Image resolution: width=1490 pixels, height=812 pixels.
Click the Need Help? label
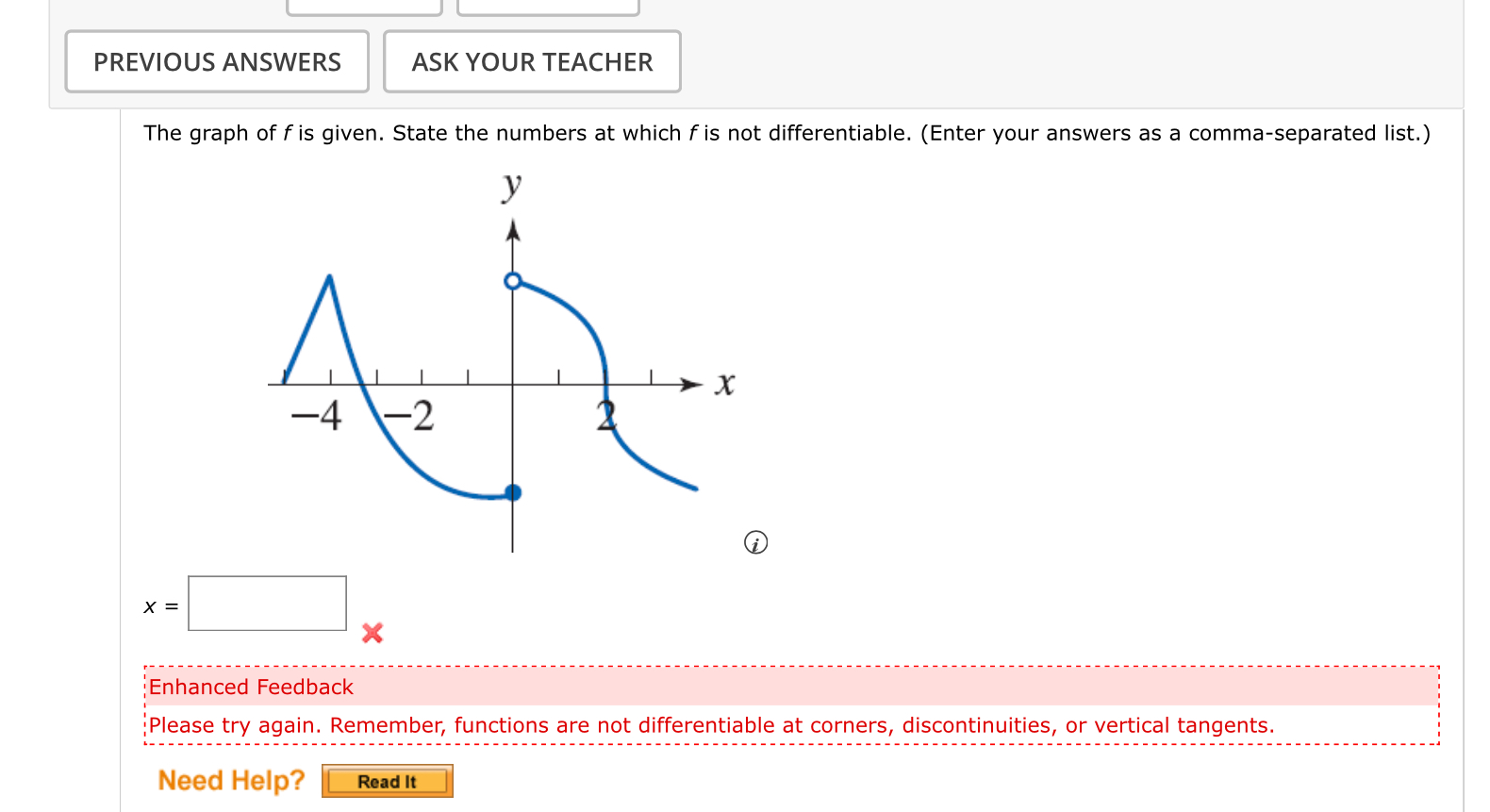pyautogui.click(x=232, y=780)
